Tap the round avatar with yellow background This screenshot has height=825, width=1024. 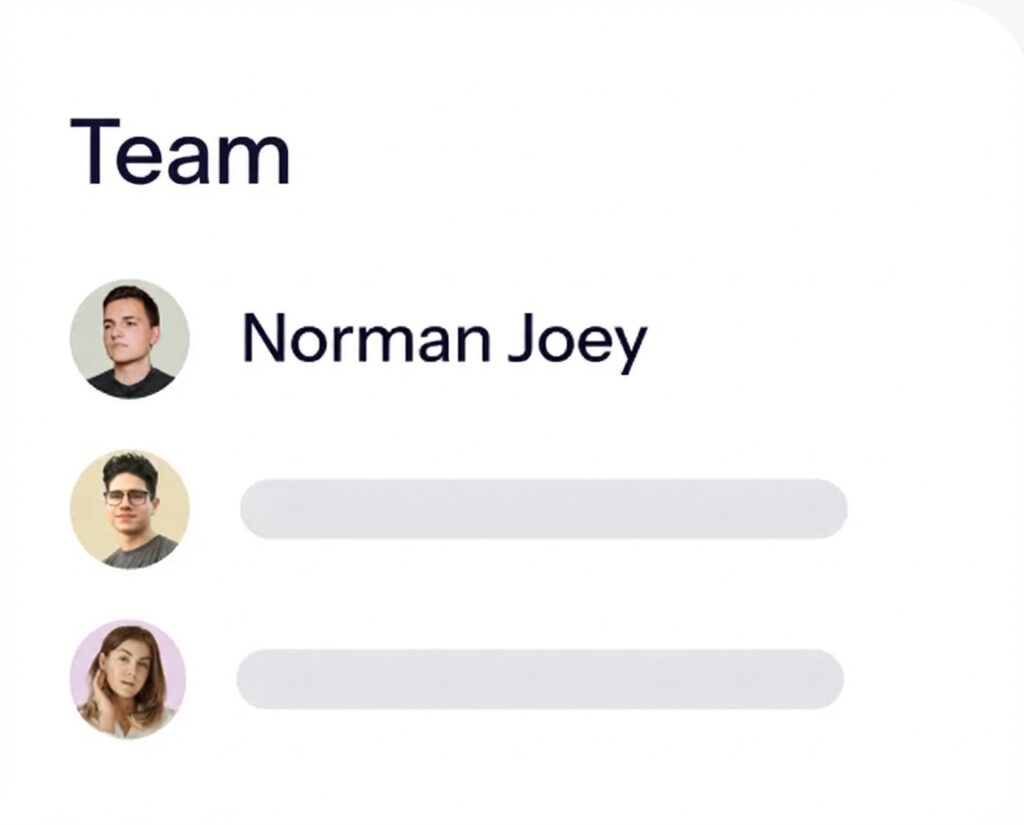[x=129, y=509]
